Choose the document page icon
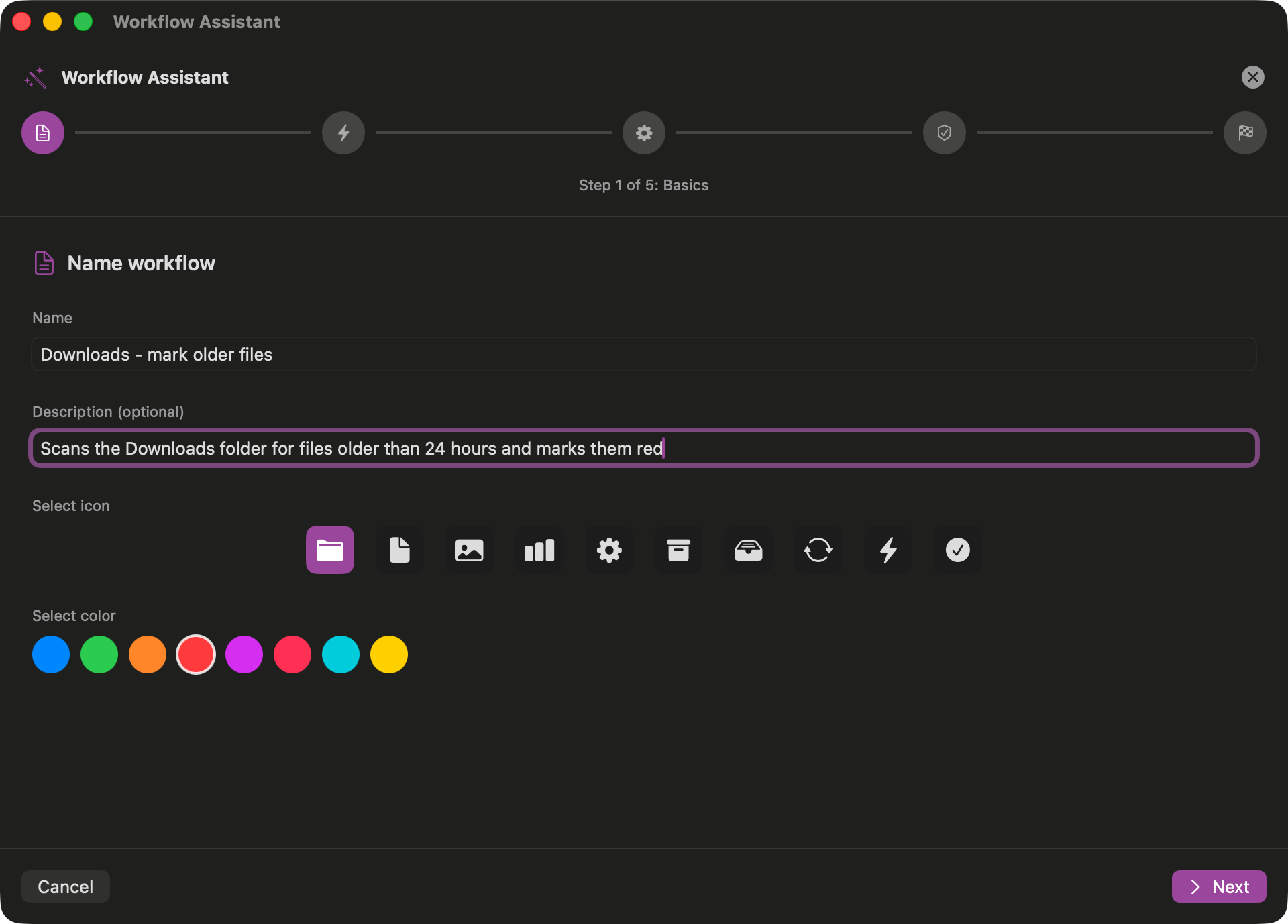The image size is (1288, 924). click(x=400, y=550)
